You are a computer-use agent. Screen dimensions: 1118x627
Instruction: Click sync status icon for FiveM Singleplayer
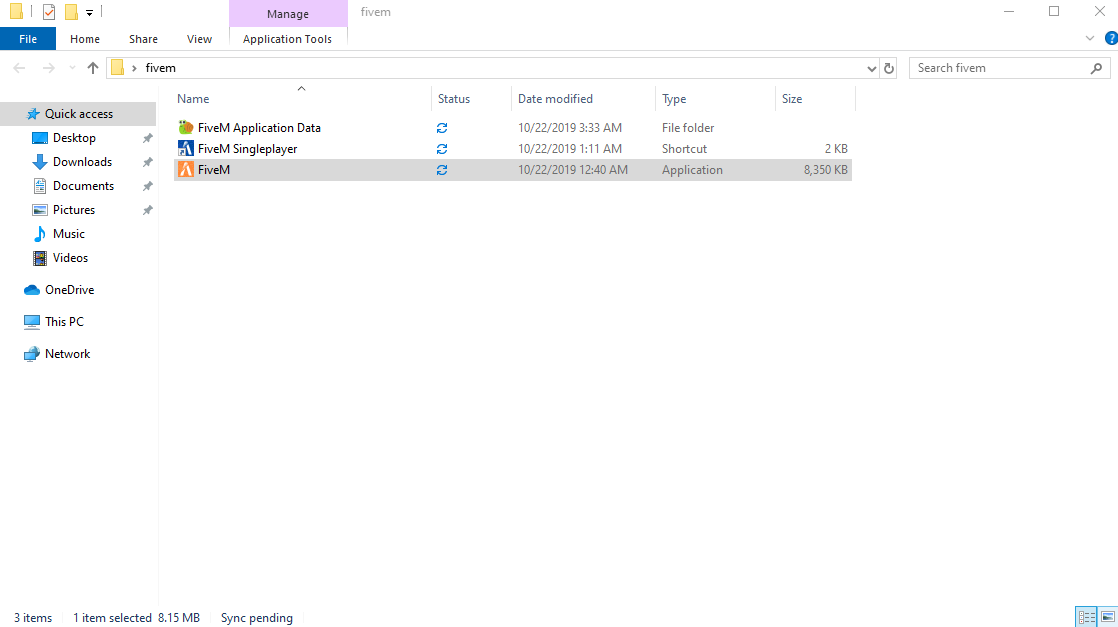pyautogui.click(x=442, y=148)
